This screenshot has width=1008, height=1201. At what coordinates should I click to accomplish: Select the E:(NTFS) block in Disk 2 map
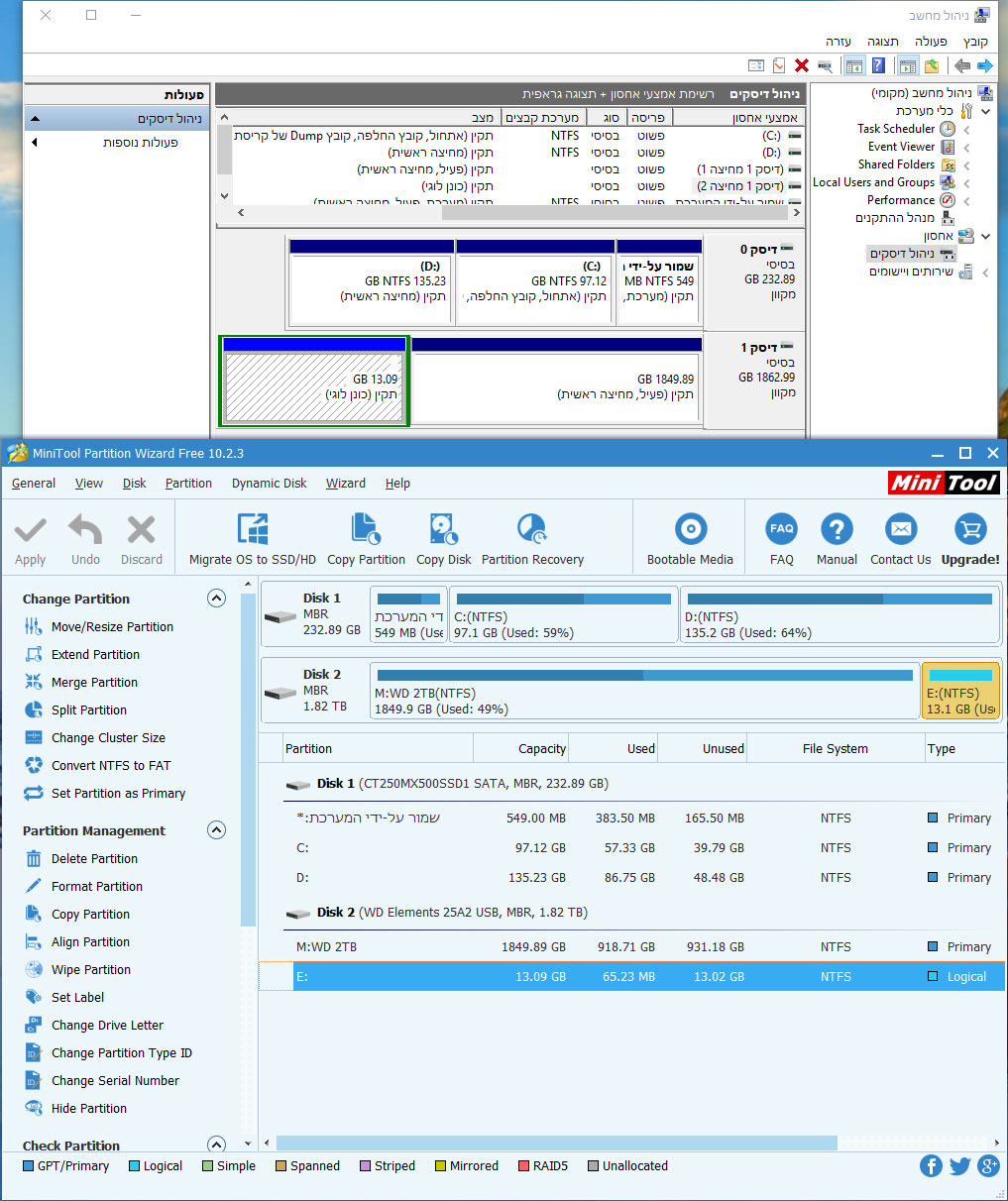point(960,691)
